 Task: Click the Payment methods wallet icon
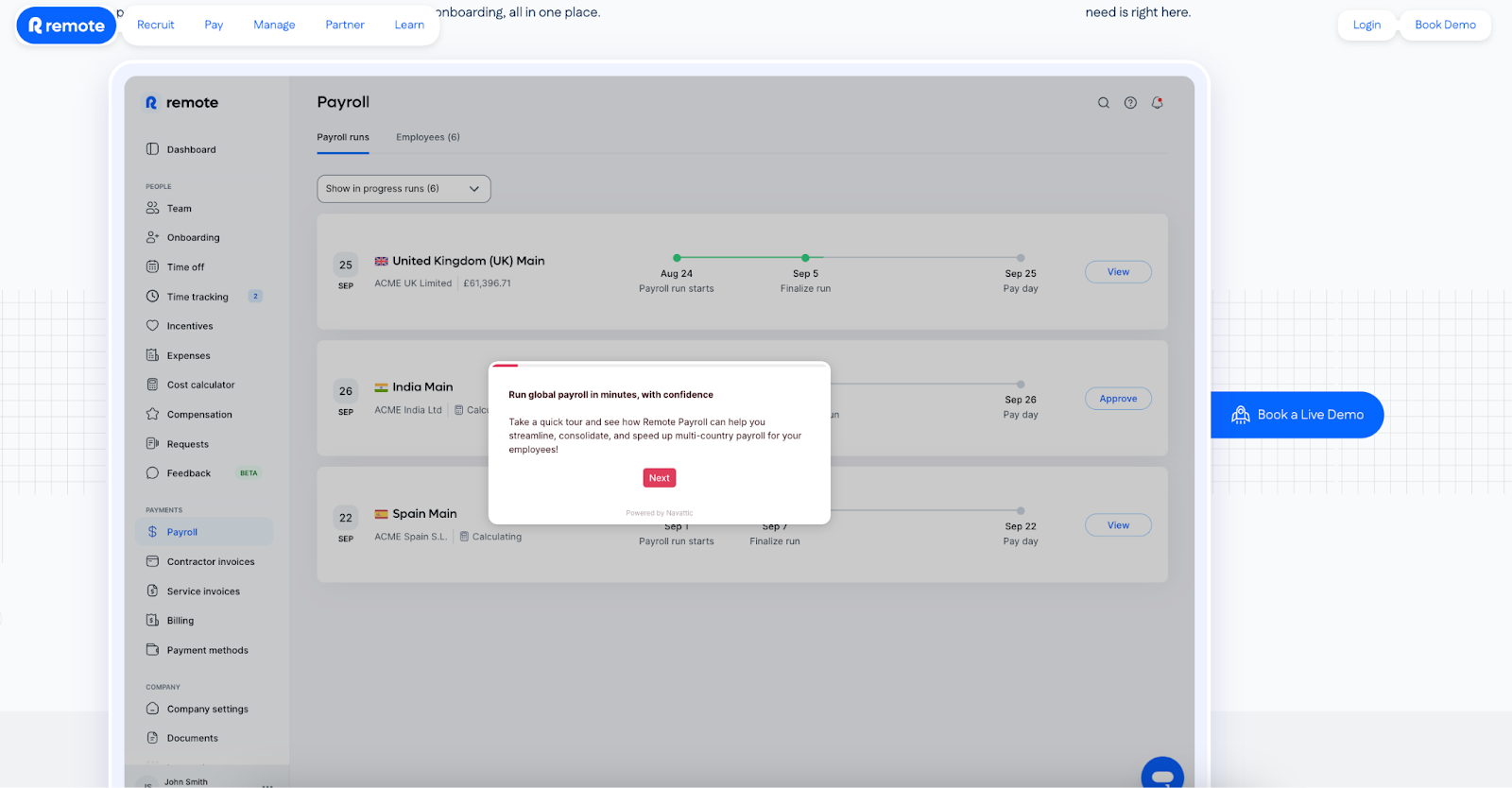tap(152, 650)
